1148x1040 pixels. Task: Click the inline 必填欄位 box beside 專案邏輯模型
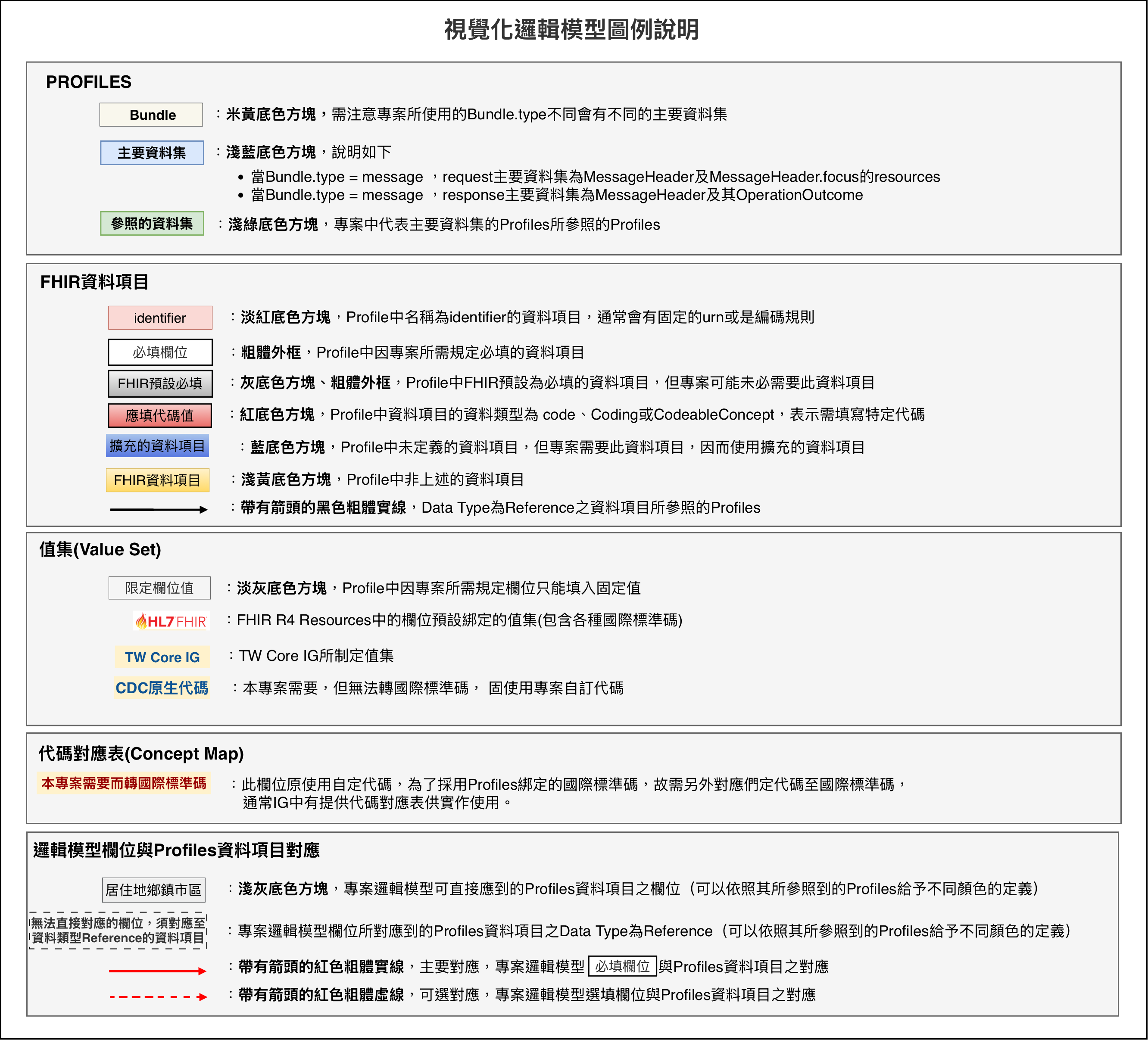622,966
